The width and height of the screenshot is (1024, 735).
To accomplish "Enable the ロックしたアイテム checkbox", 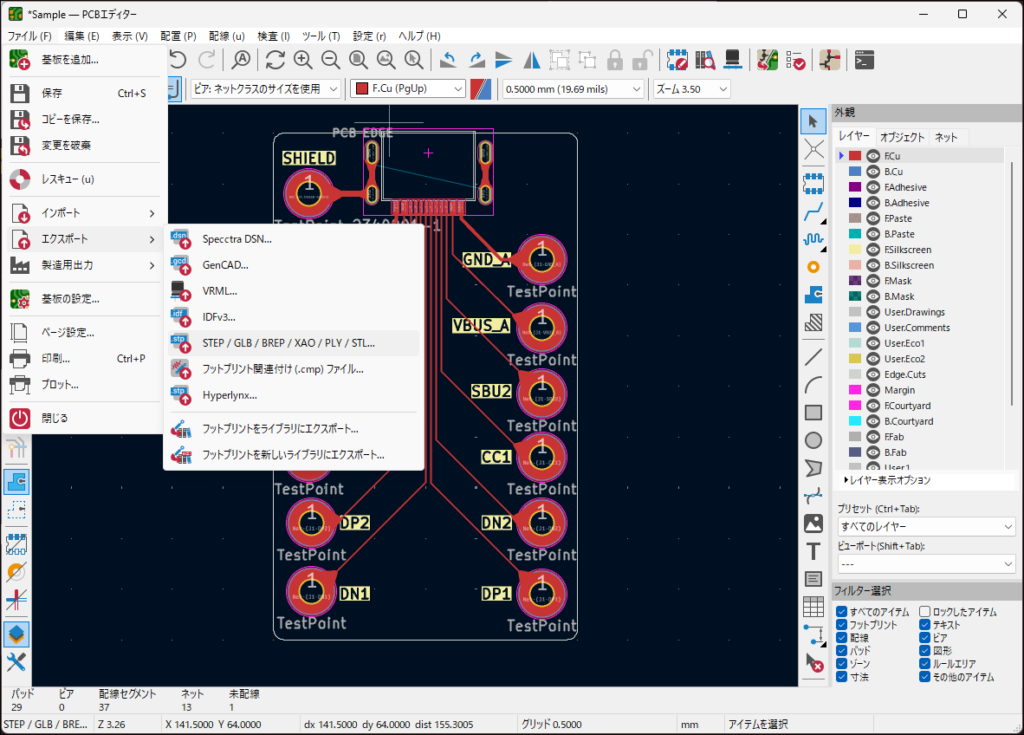I will pyautogui.click(x=925, y=611).
